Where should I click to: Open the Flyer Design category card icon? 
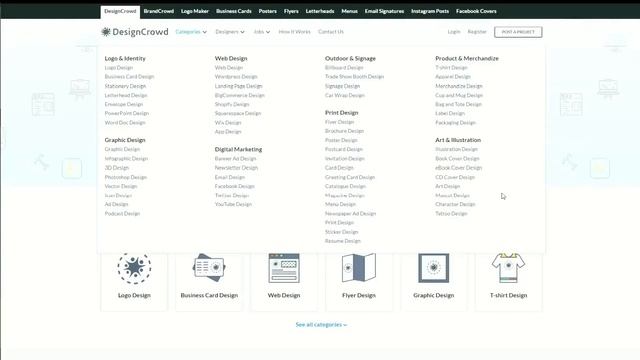[359, 268]
